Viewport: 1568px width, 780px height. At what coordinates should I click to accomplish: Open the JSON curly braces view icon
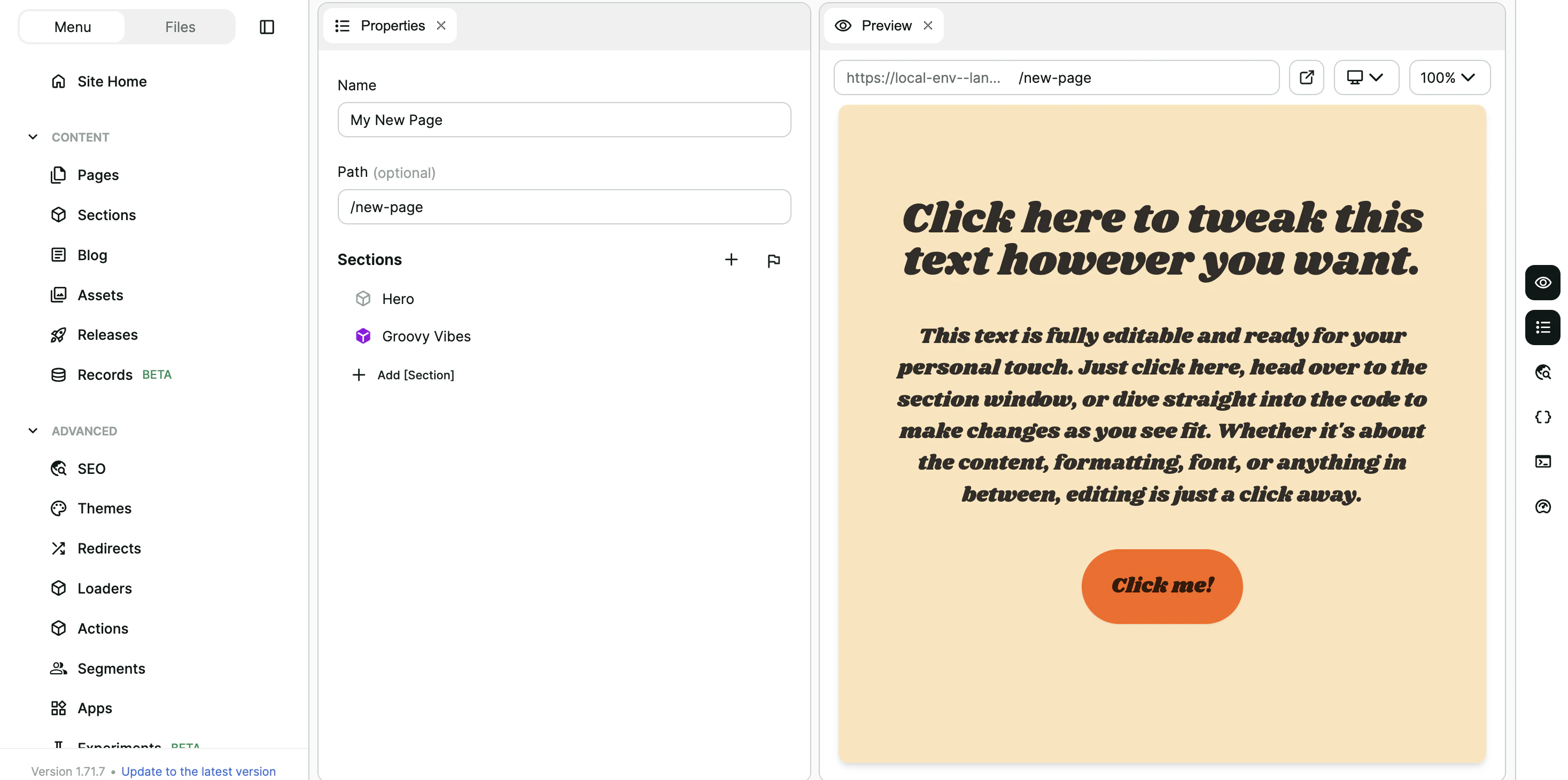(1542, 417)
